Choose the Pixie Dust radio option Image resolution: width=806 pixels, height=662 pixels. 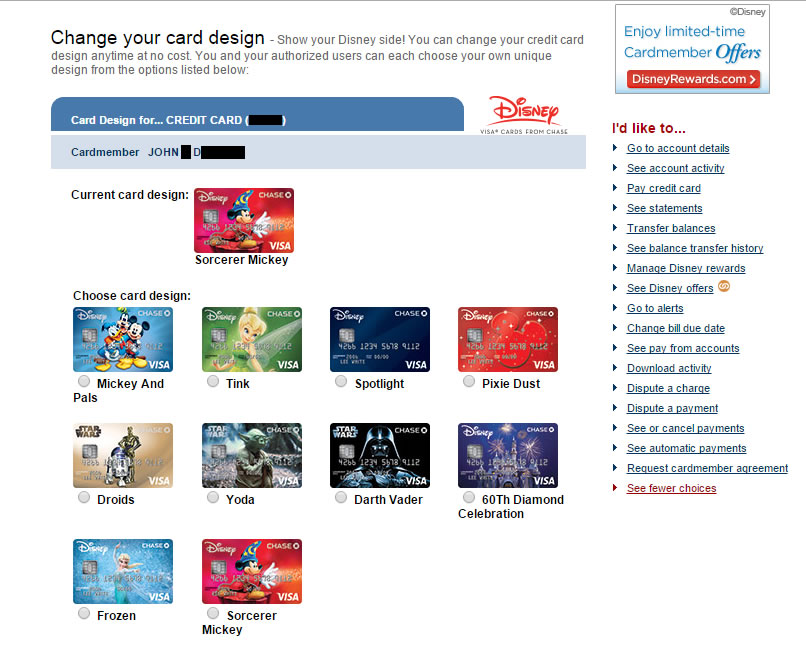tap(469, 382)
